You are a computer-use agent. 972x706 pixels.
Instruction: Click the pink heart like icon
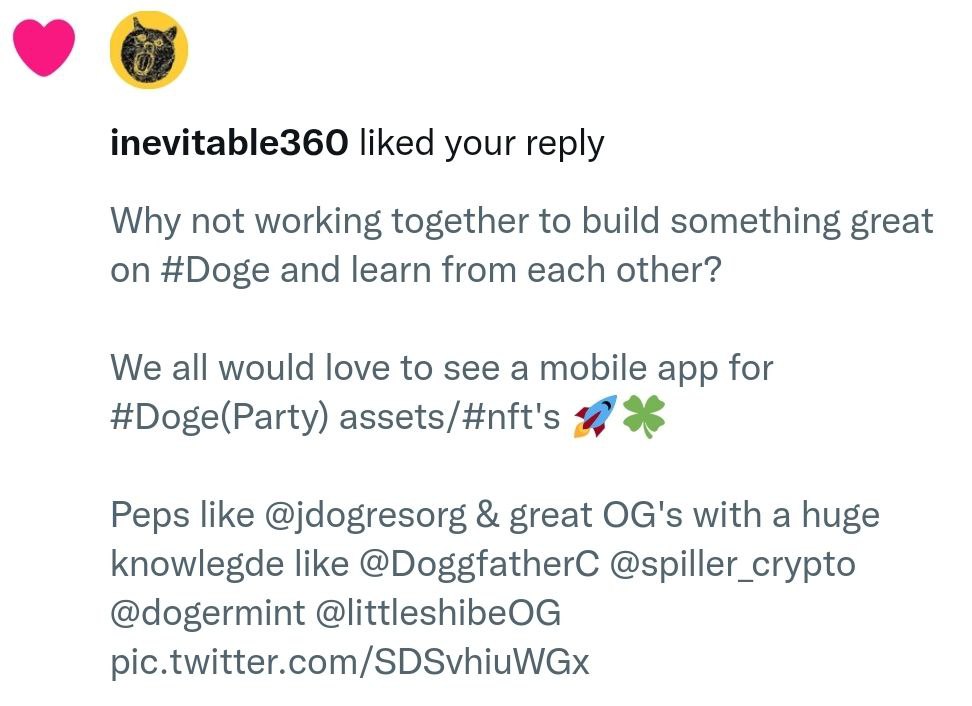44,47
